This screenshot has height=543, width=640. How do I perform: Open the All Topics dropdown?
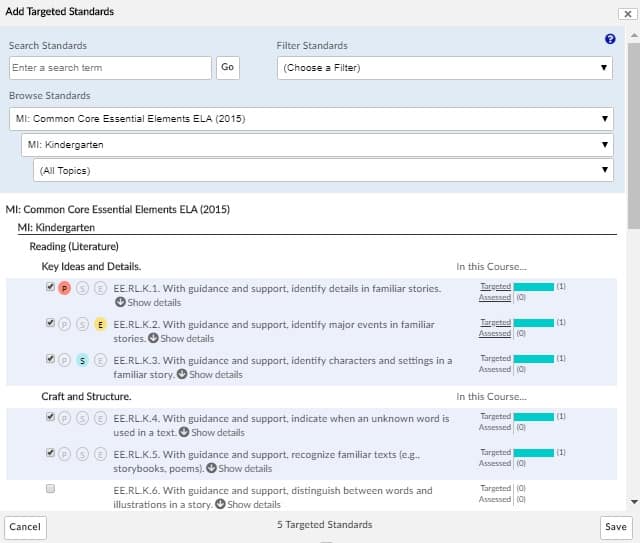(323, 170)
